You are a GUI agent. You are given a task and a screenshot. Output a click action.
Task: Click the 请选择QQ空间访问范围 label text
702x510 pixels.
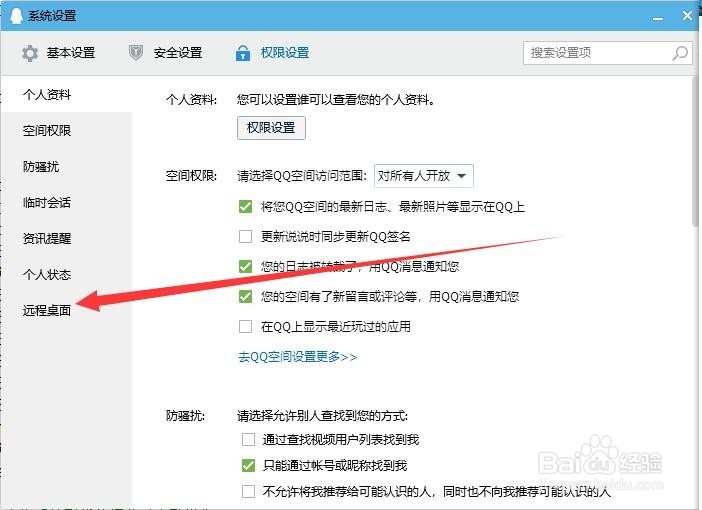click(x=302, y=176)
